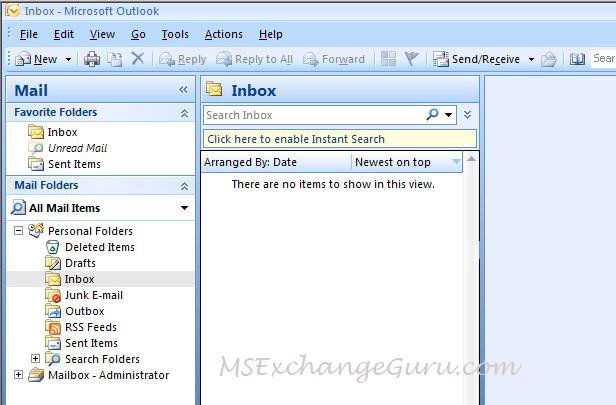Open the Junk E-mail folder
616x405 pixels.
(x=93, y=295)
